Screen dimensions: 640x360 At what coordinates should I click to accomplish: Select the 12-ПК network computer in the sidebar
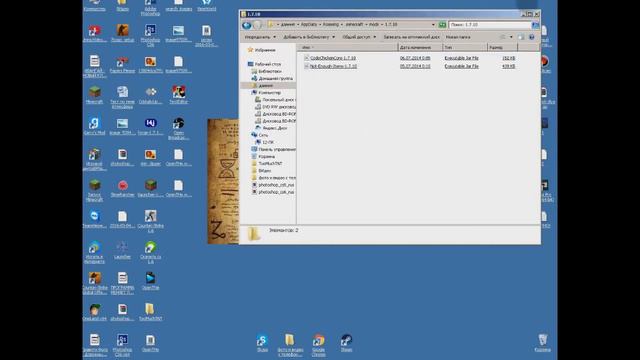(264, 142)
